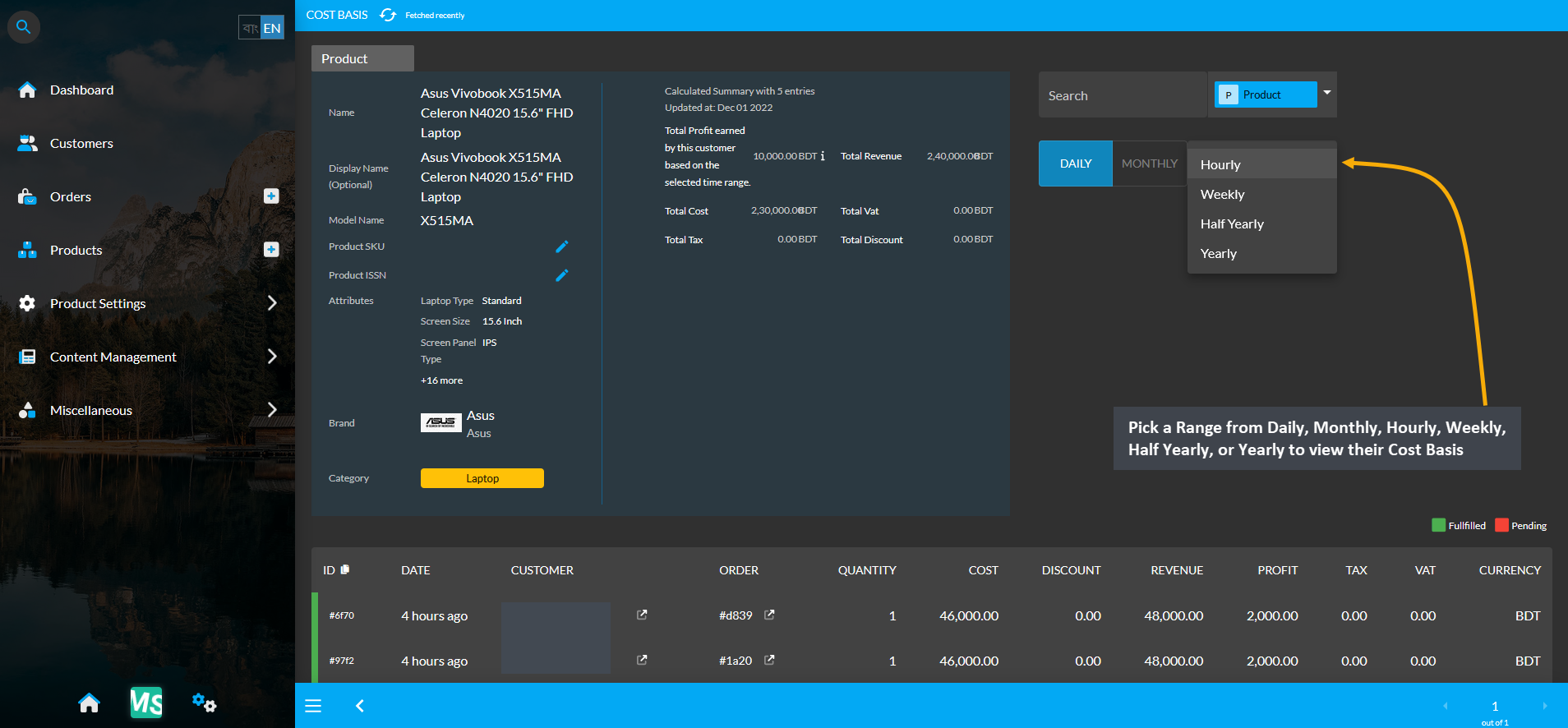
Task: Copy IDs using icon beside ID header
Action: click(x=345, y=569)
